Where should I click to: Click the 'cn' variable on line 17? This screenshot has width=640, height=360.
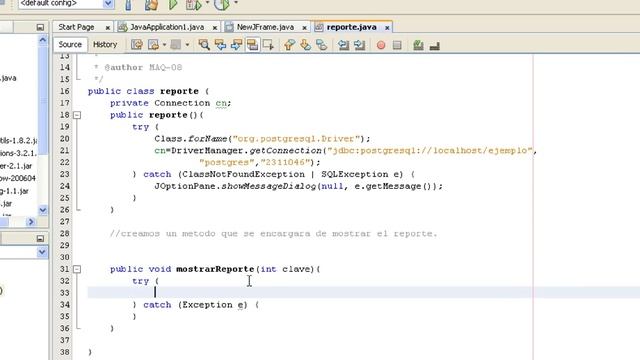click(x=221, y=103)
